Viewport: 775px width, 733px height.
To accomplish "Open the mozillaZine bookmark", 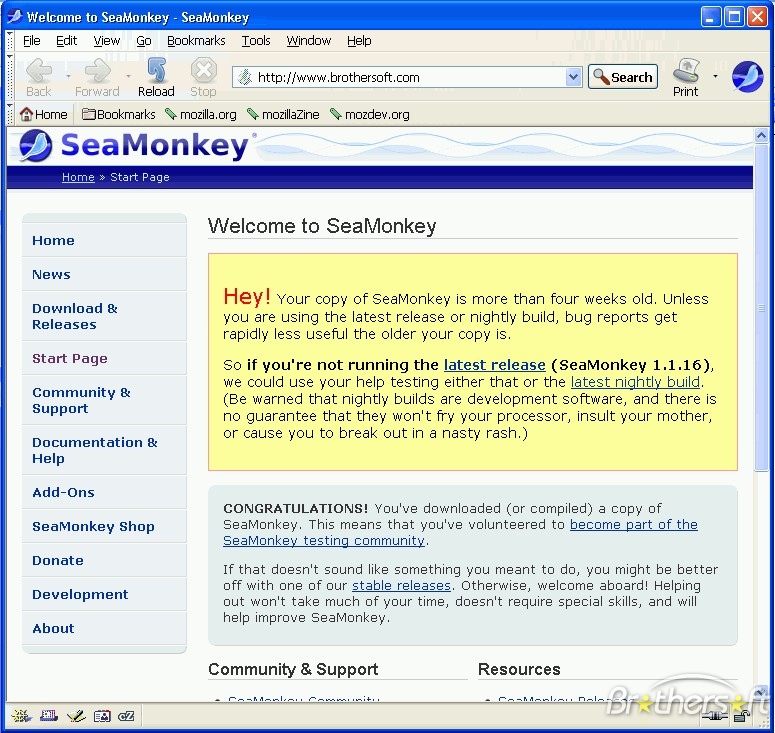I will (x=283, y=114).
